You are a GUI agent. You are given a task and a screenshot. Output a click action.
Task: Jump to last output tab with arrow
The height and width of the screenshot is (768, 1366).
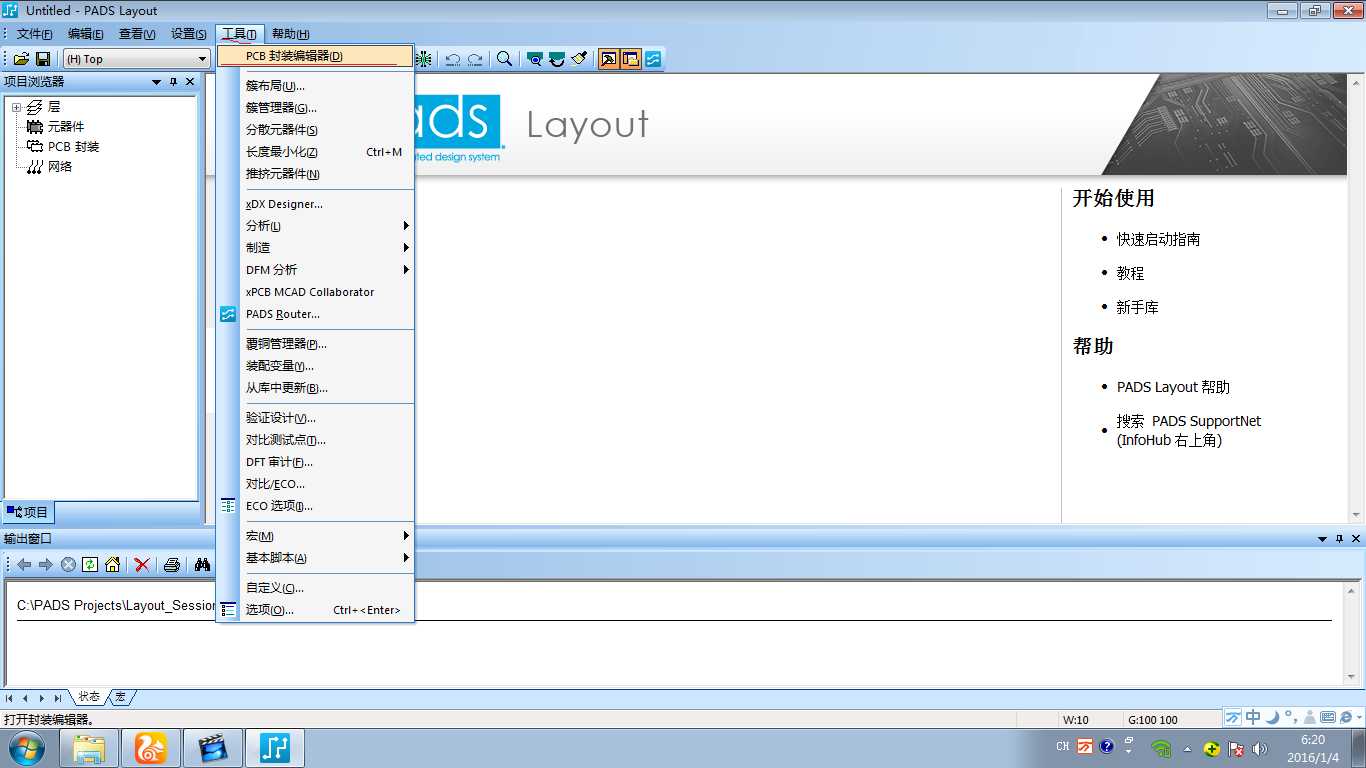tap(57, 698)
